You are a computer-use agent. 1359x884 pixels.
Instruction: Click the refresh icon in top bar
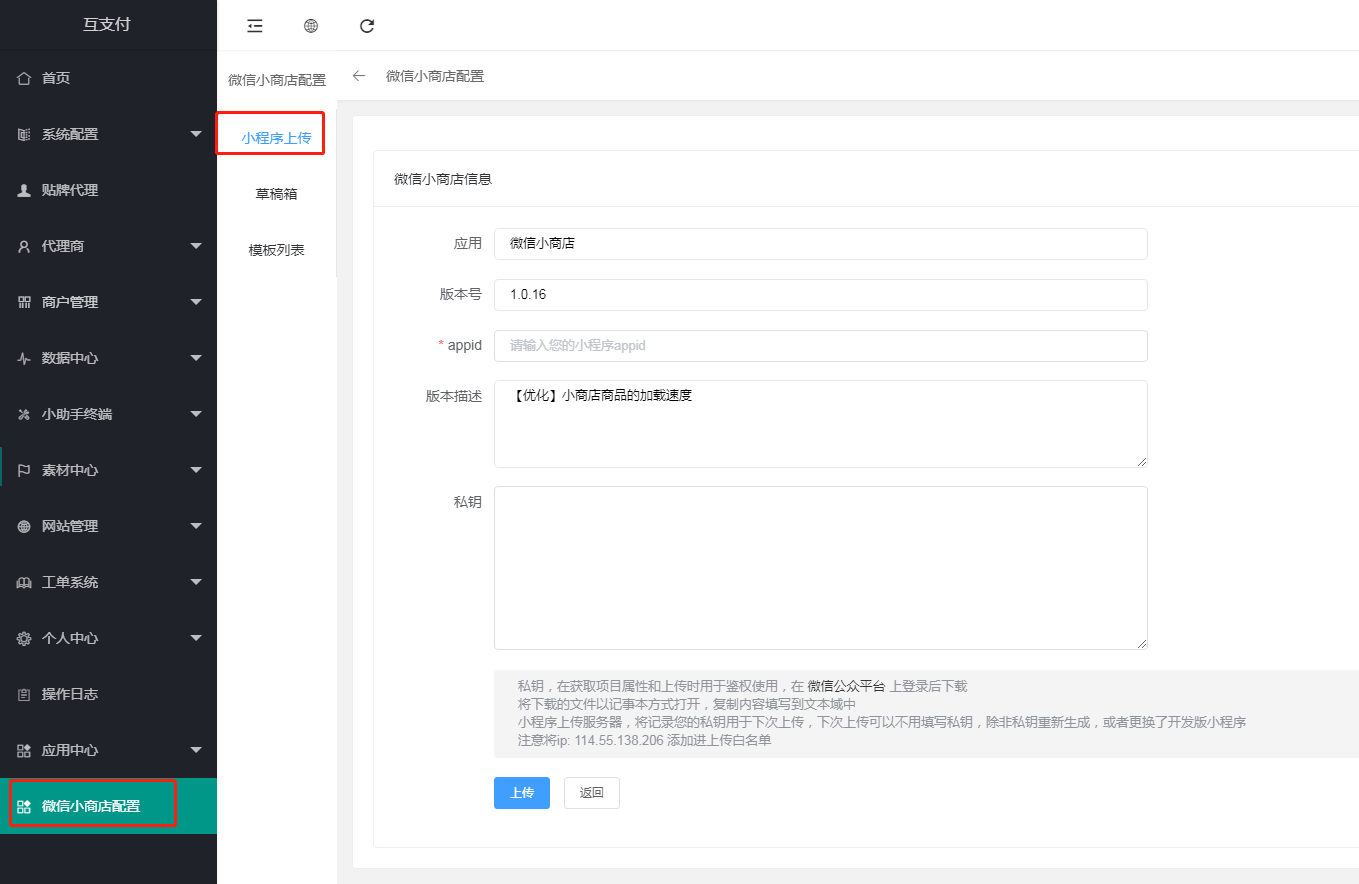367,26
